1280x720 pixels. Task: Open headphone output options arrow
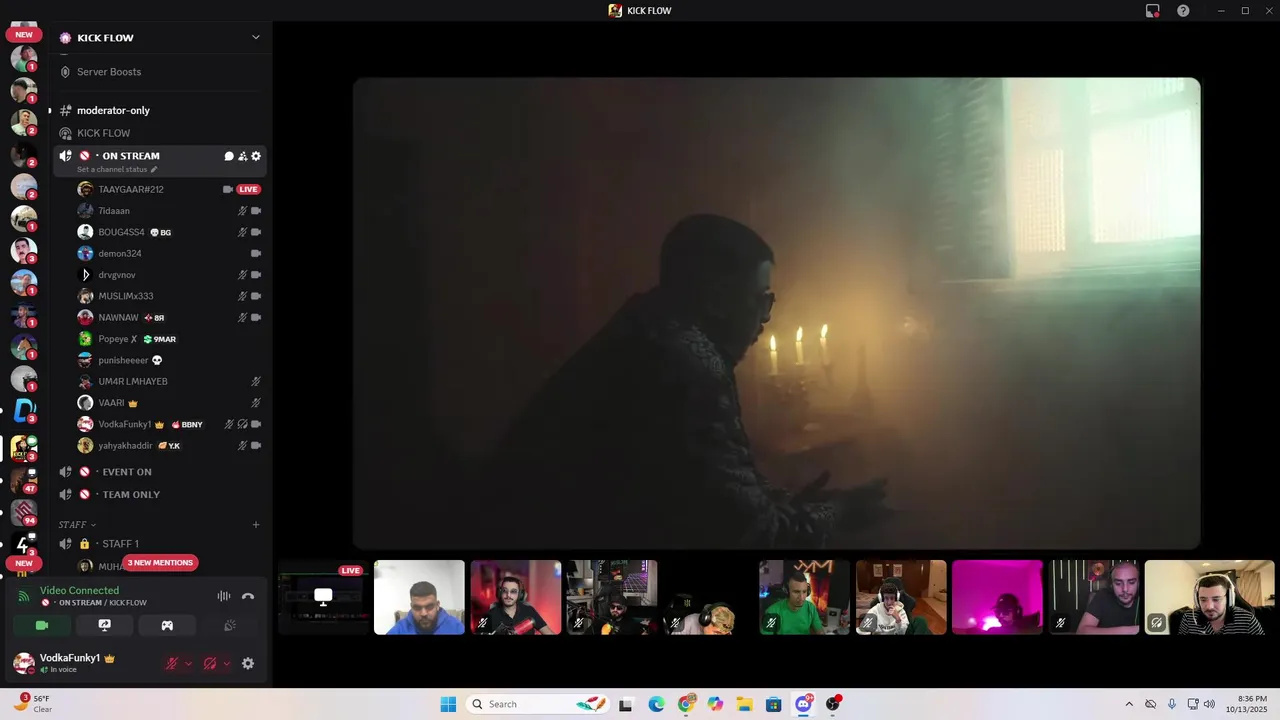click(226, 663)
